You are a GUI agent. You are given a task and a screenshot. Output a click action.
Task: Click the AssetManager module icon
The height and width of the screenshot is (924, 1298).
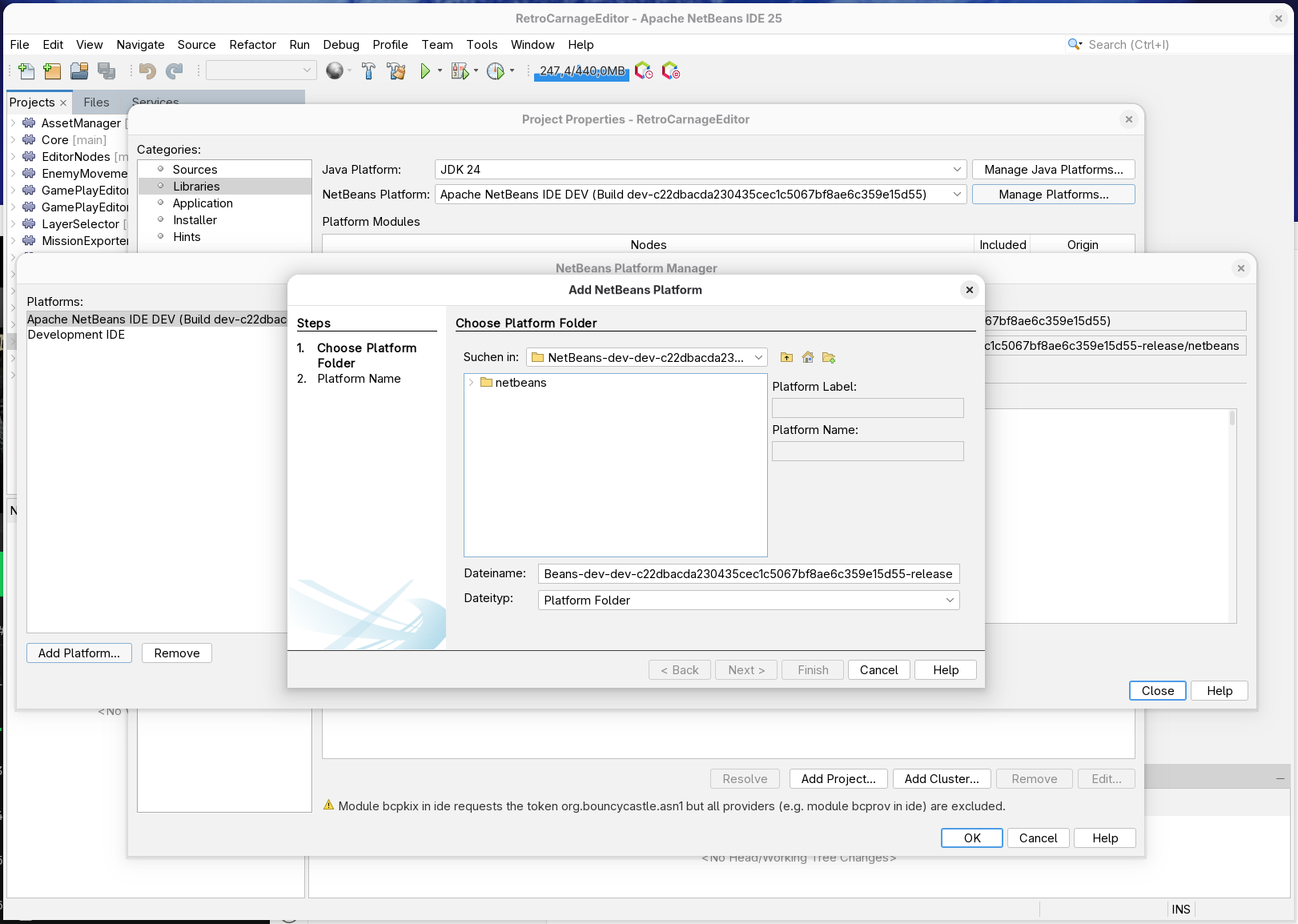(29, 123)
